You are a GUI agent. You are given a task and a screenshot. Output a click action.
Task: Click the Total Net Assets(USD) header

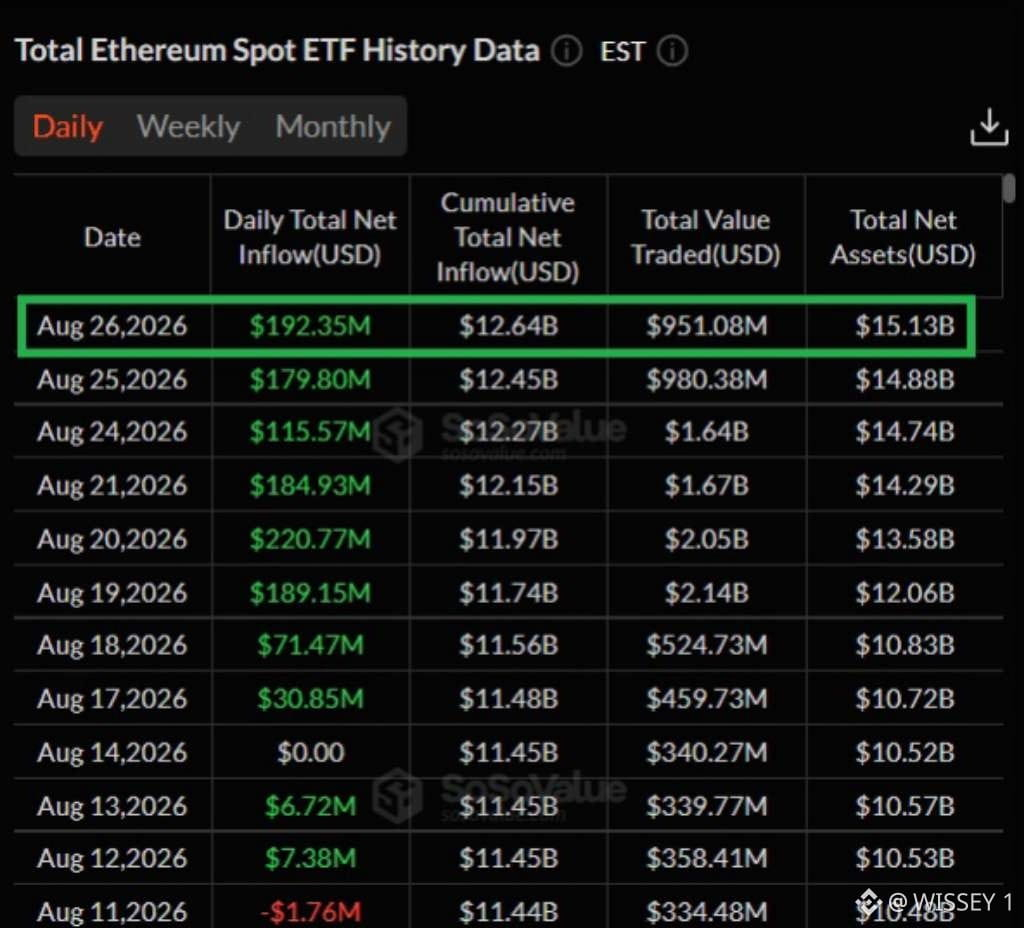click(903, 237)
